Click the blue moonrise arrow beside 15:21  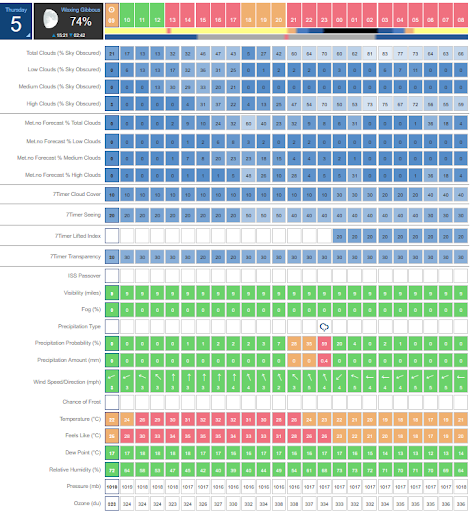[54, 35]
